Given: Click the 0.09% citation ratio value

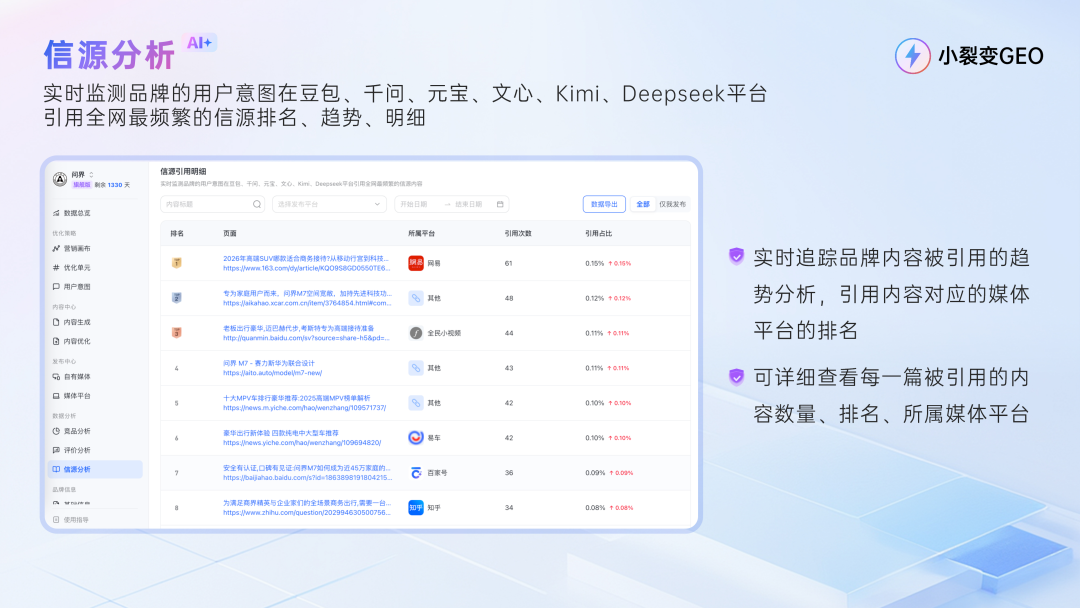Looking at the screenshot, I should click(x=594, y=473).
